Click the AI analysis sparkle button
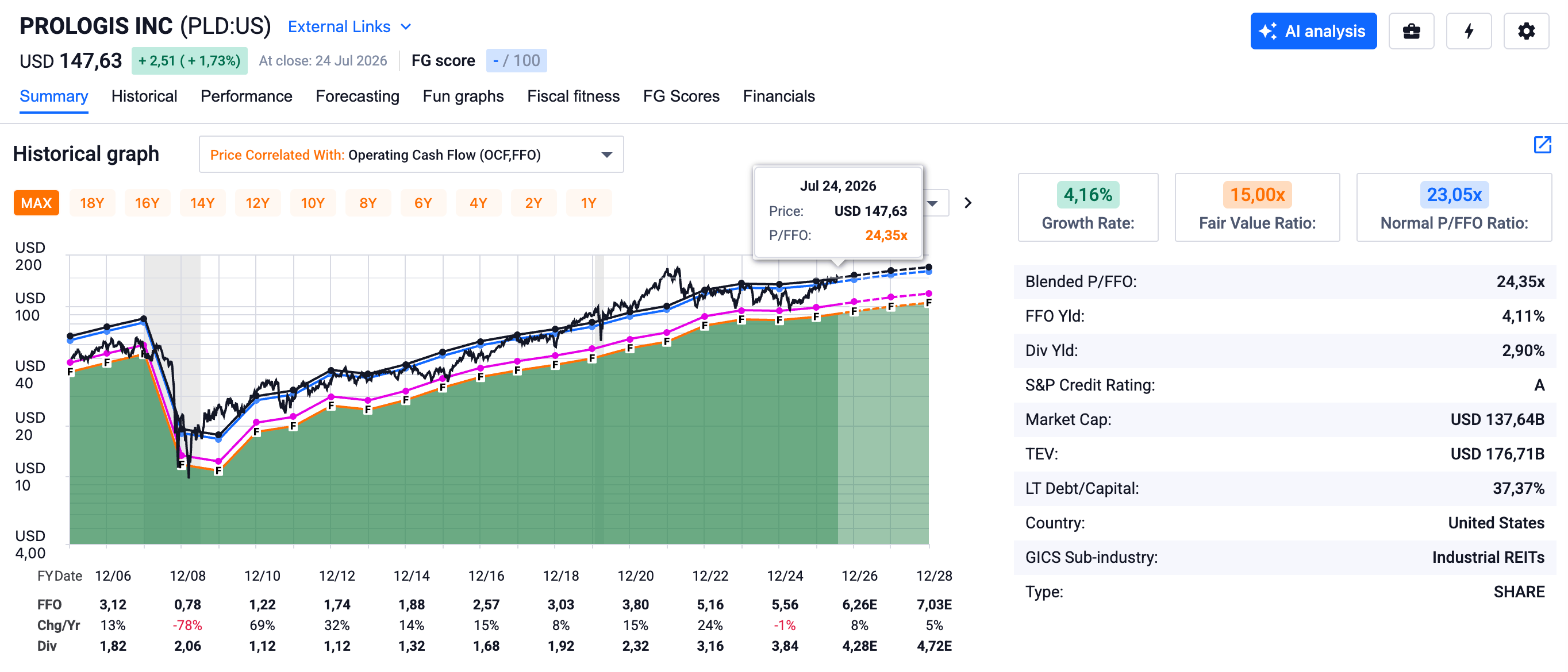 (x=1313, y=31)
